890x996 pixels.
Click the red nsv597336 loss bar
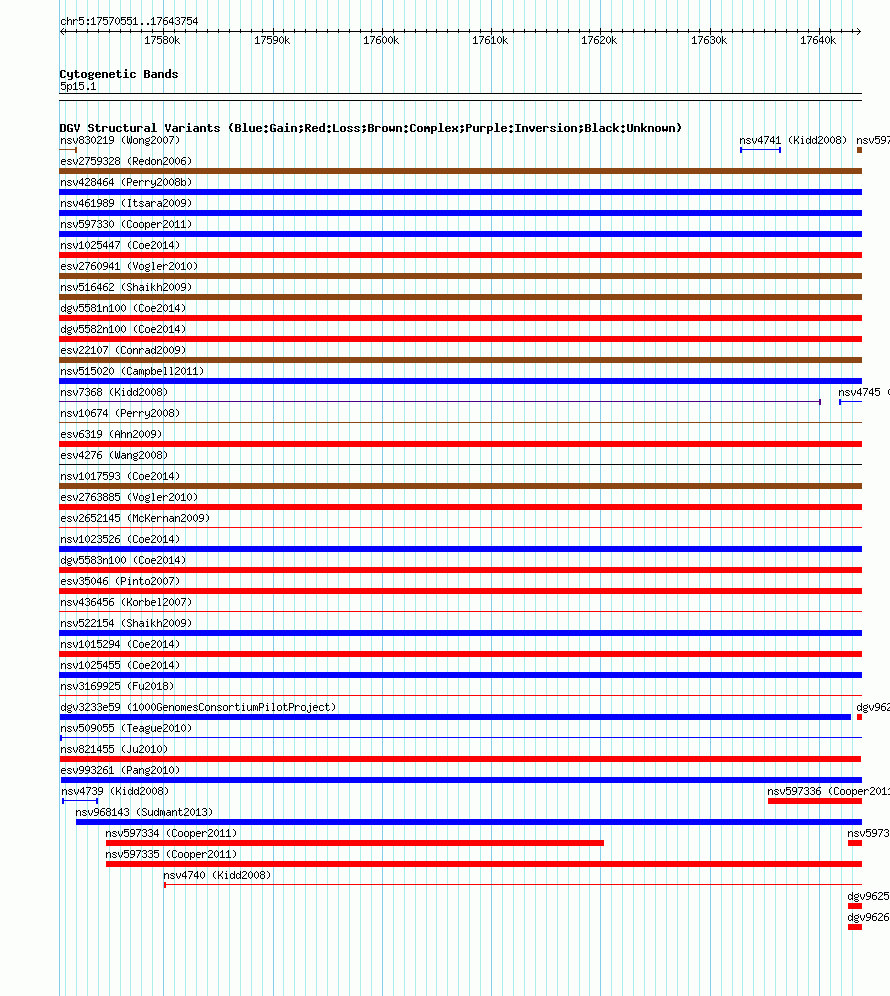click(x=815, y=801)
